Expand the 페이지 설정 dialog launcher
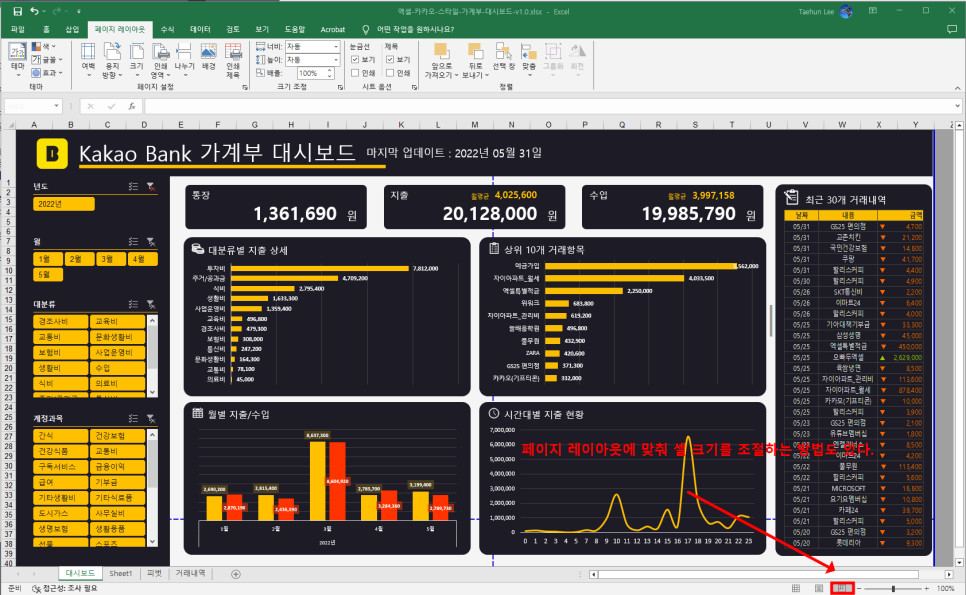The height and width of the screenshot is (595, 966). (245, 87)
